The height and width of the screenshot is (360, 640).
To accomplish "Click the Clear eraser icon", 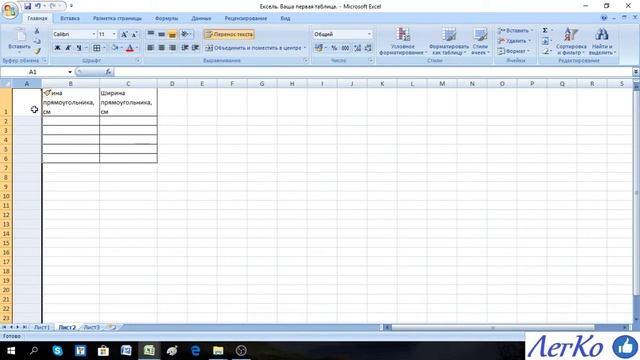I will [546, 51].
